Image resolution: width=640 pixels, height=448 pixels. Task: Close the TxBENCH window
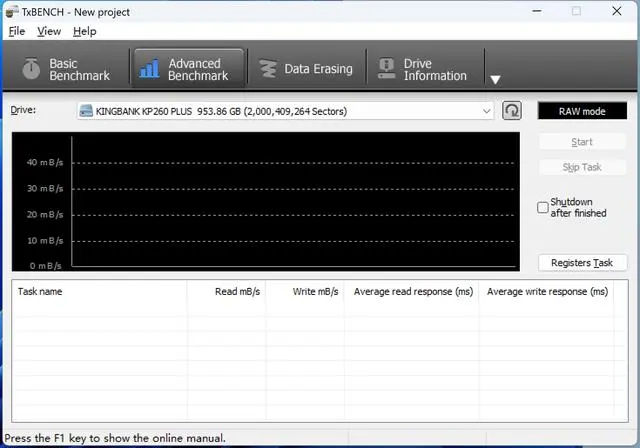pos(617,11)
